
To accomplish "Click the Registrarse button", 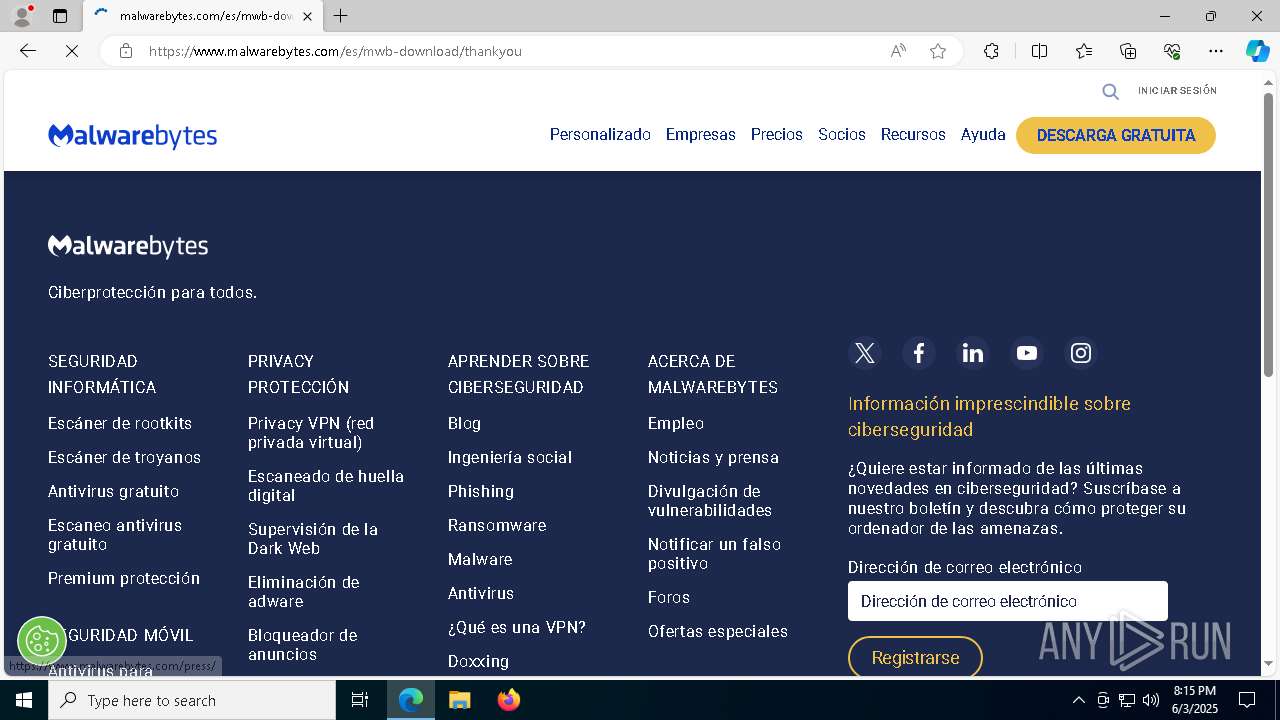I will (x=915, y=658).
